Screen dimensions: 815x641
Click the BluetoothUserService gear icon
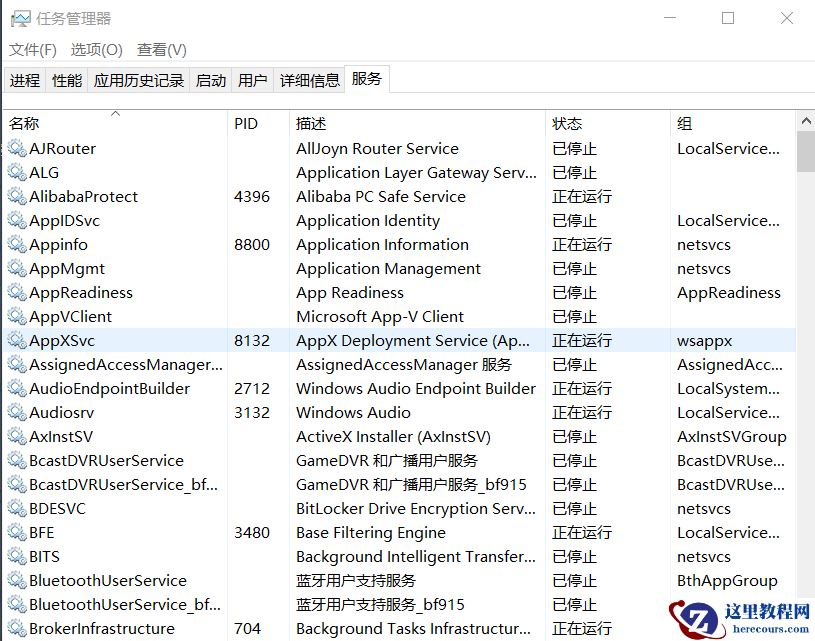pyautogui.click(x=17, y=580)
